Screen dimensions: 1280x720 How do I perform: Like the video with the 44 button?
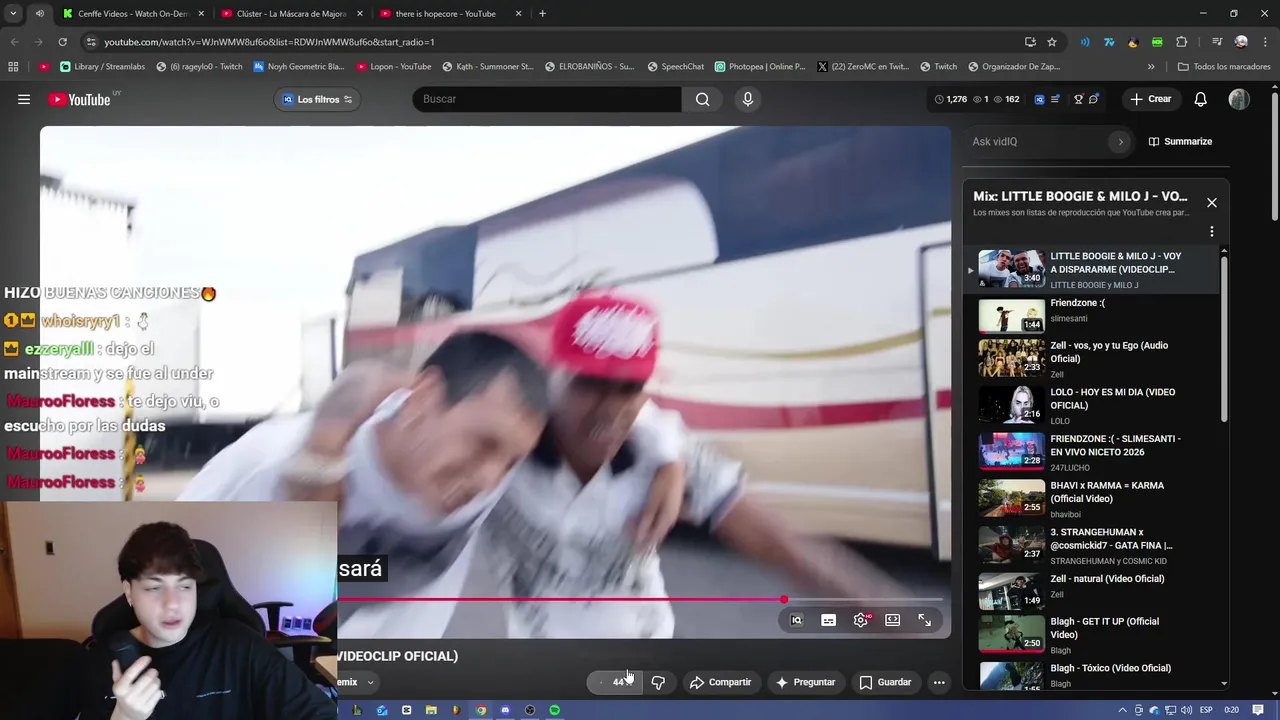614,682
